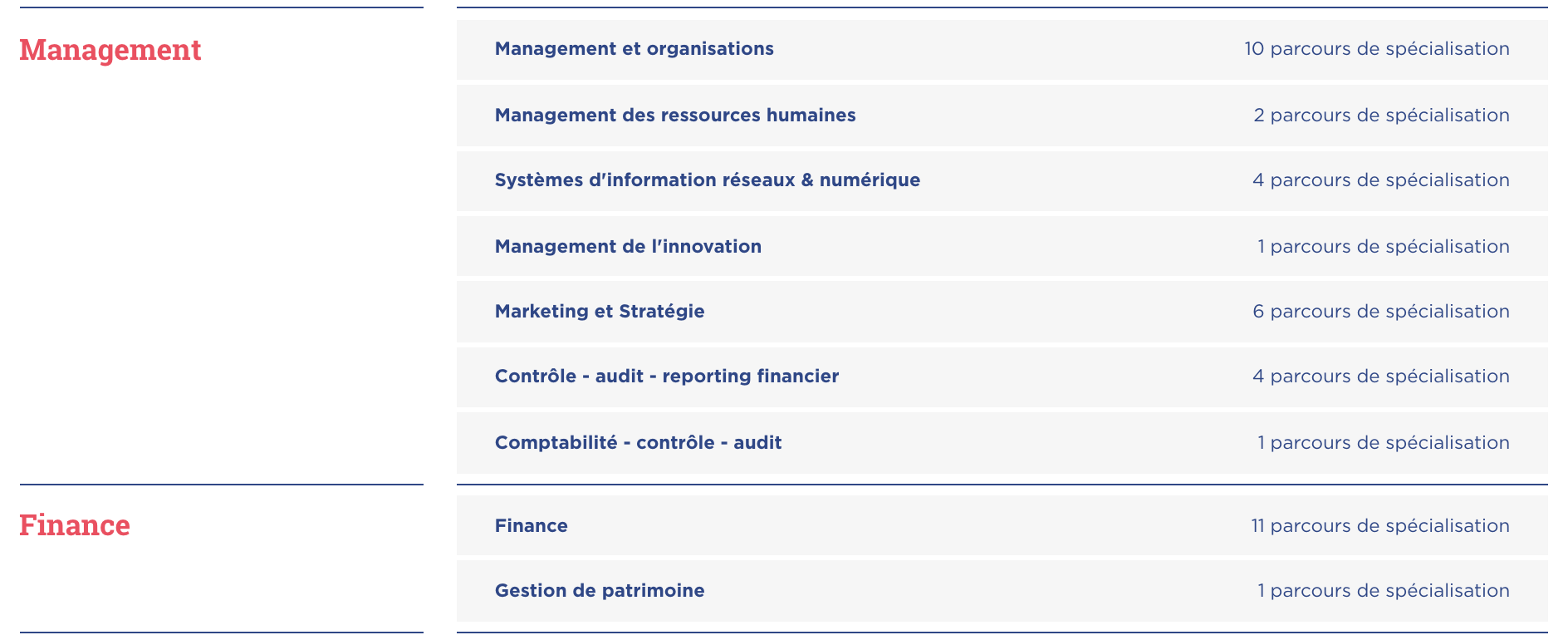The height and width of the screenshot is (635, 1568).
Task: Click the red Finance section heading
Action: point(74,525)
